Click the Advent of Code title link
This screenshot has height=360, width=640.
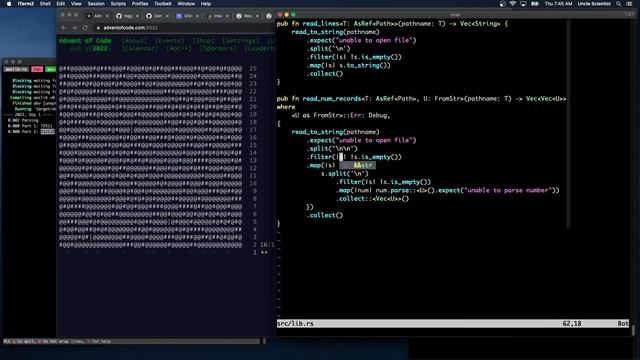(85, 40)
